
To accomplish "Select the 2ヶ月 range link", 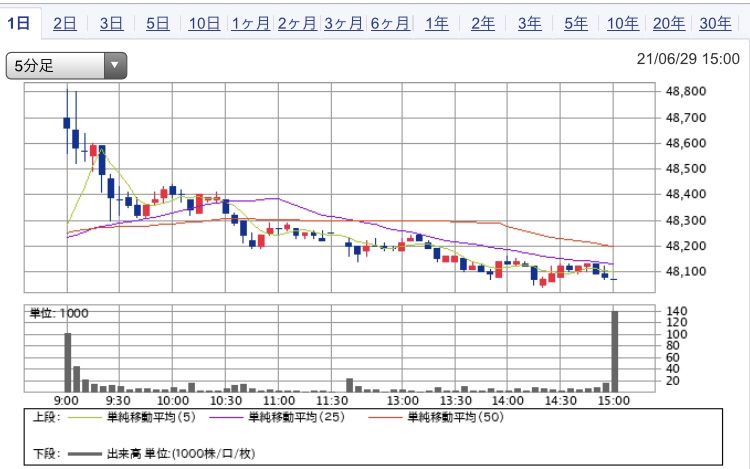I will point(297,23).
